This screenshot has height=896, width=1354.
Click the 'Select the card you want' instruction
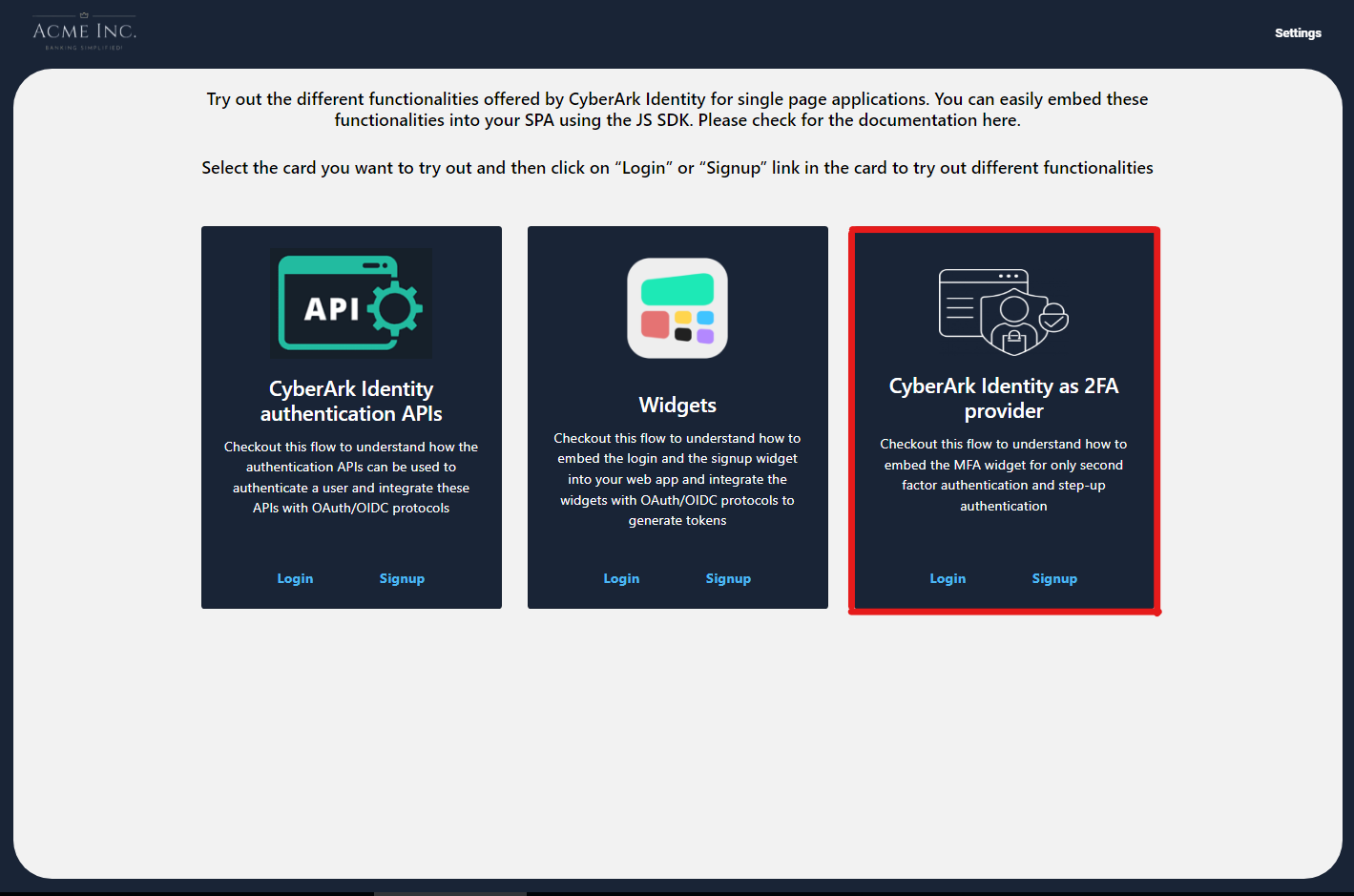(677, 168)
